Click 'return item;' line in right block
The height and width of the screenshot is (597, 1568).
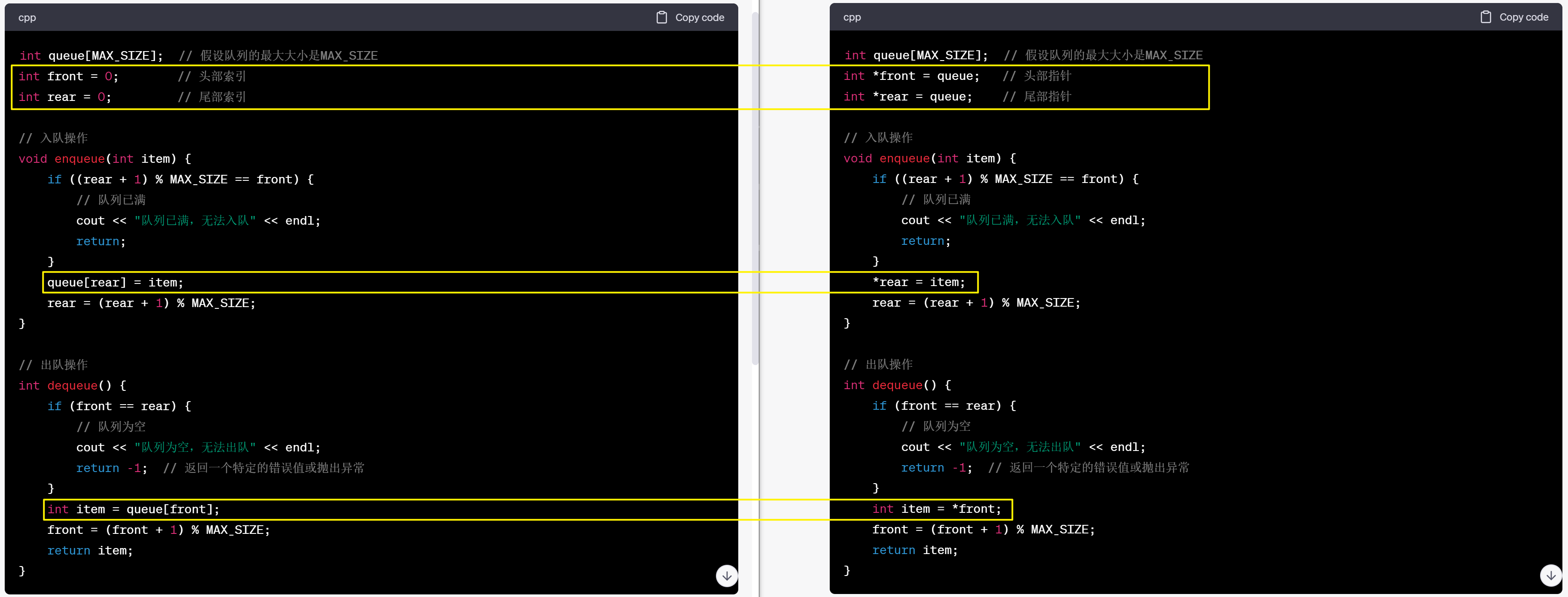915,549
